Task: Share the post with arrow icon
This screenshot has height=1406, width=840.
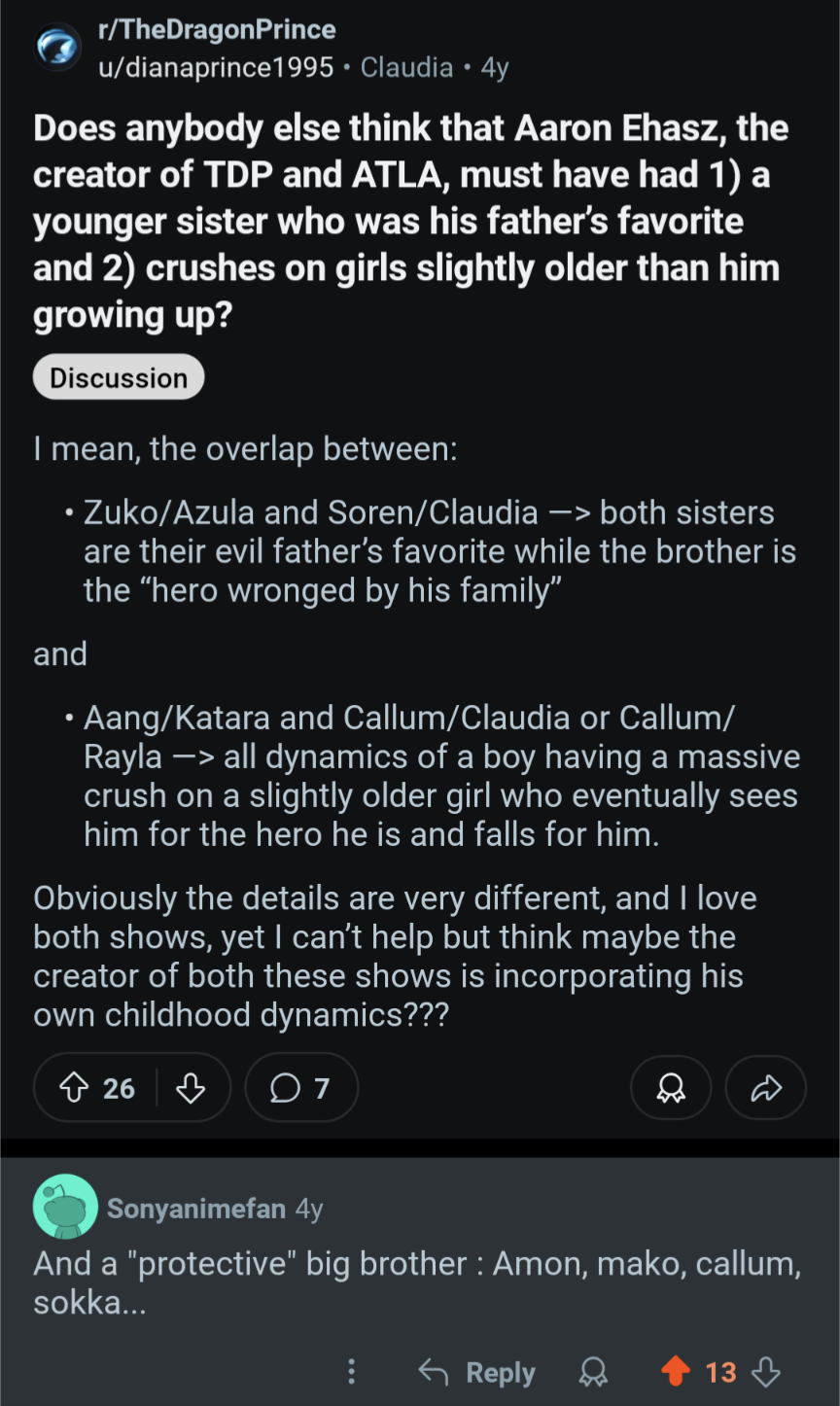Action: 766,1088
